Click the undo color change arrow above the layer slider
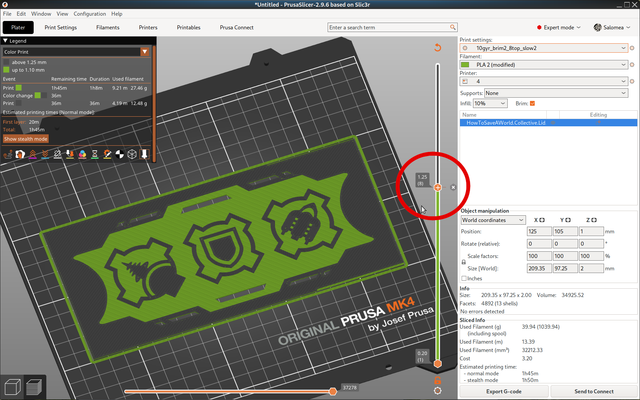The height and width of the screenshot is (400, 640). (437, 47)
